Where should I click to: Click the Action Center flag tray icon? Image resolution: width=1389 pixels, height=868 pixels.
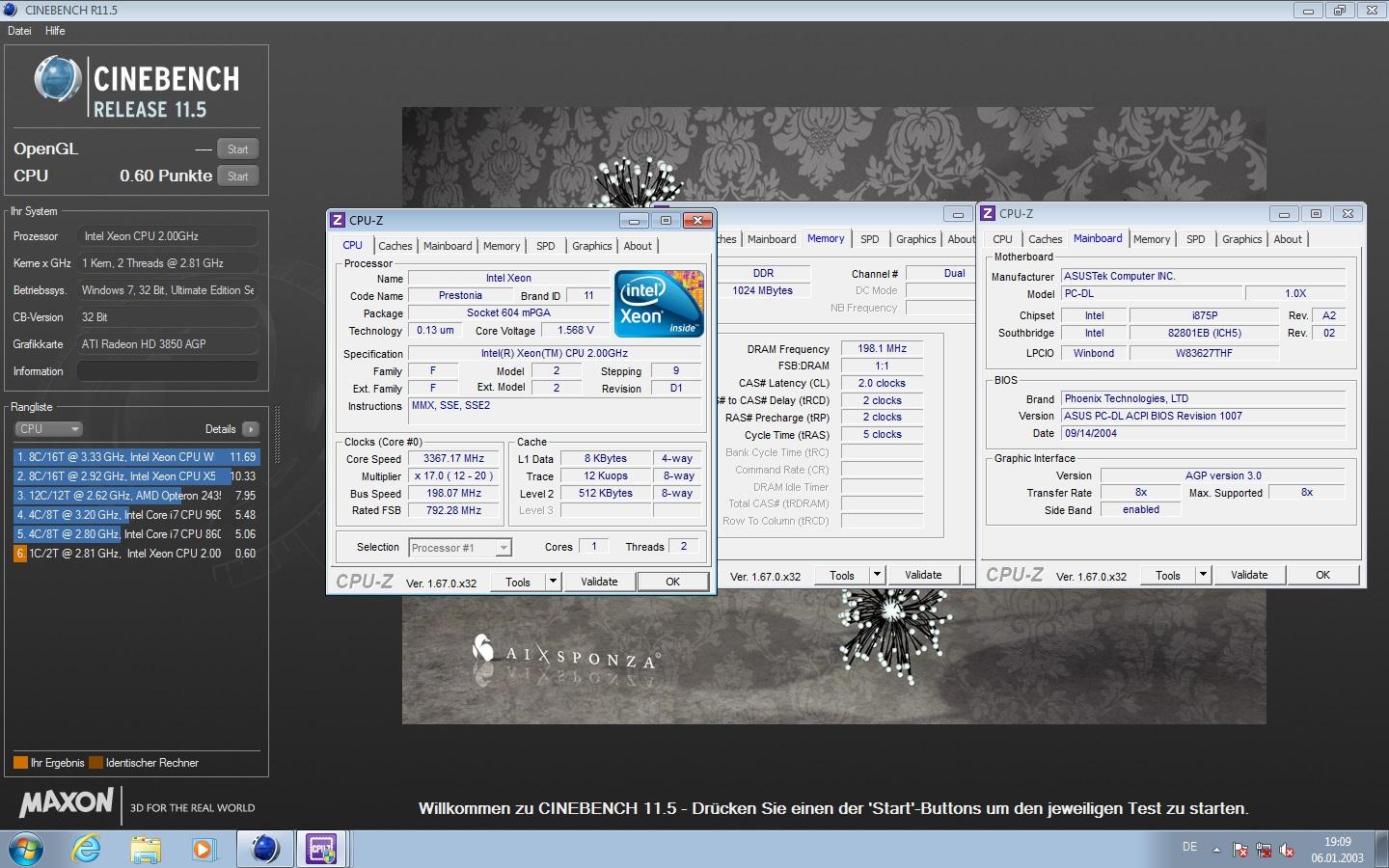[1240, 851]
